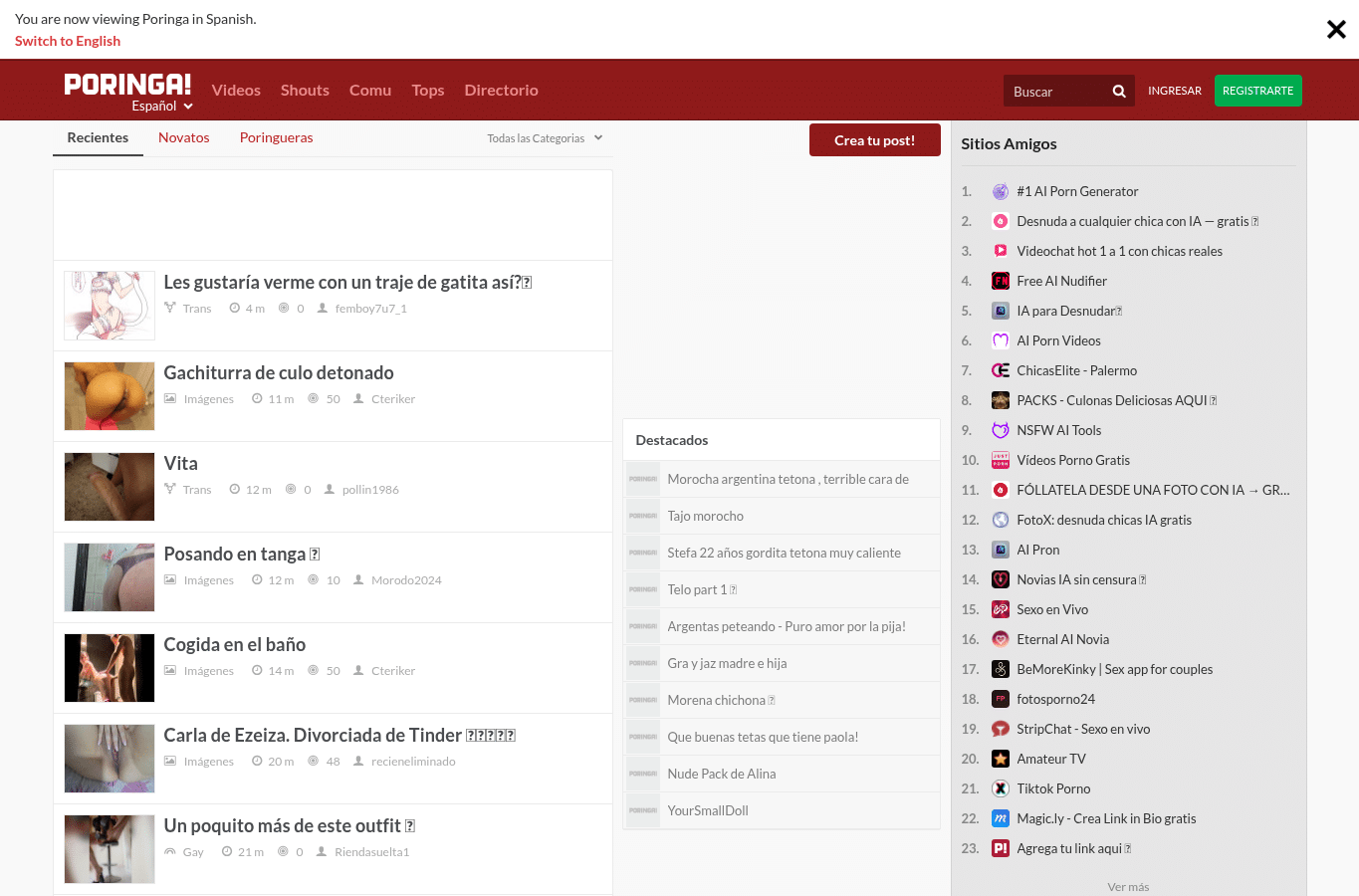Open the Vita post thumbnail

pyautogui.click(x=110, y=487)
